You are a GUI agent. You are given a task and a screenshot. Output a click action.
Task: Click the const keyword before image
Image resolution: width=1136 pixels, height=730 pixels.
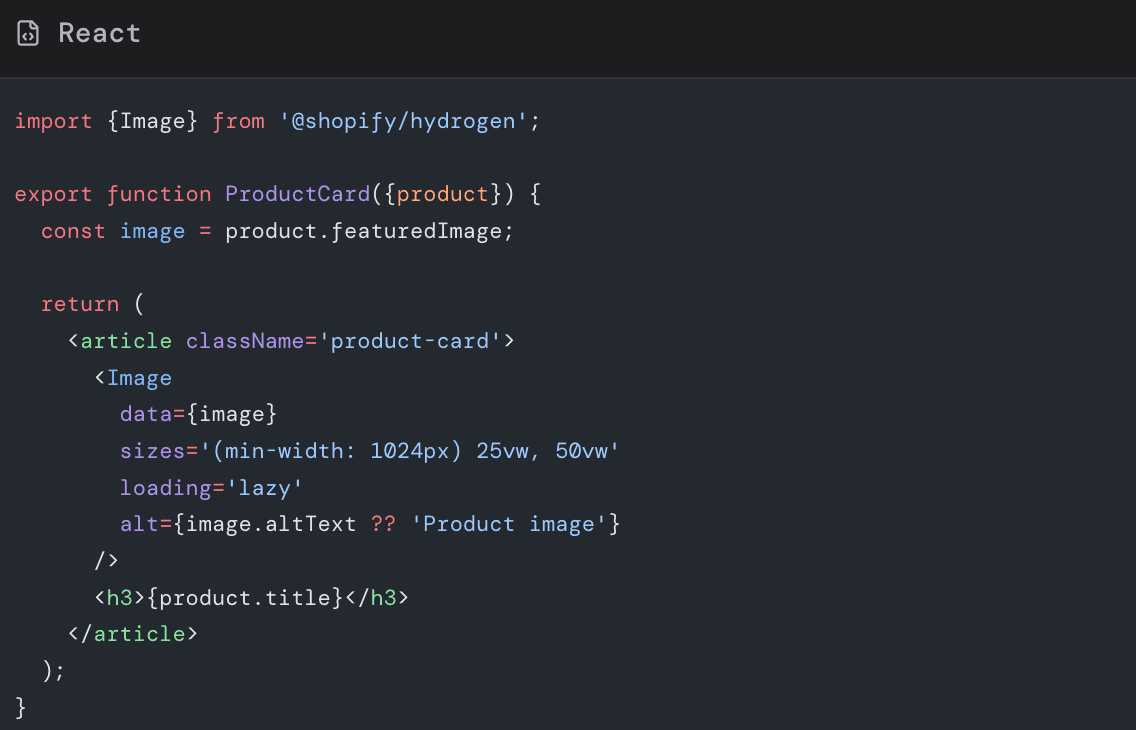[72, 231]
